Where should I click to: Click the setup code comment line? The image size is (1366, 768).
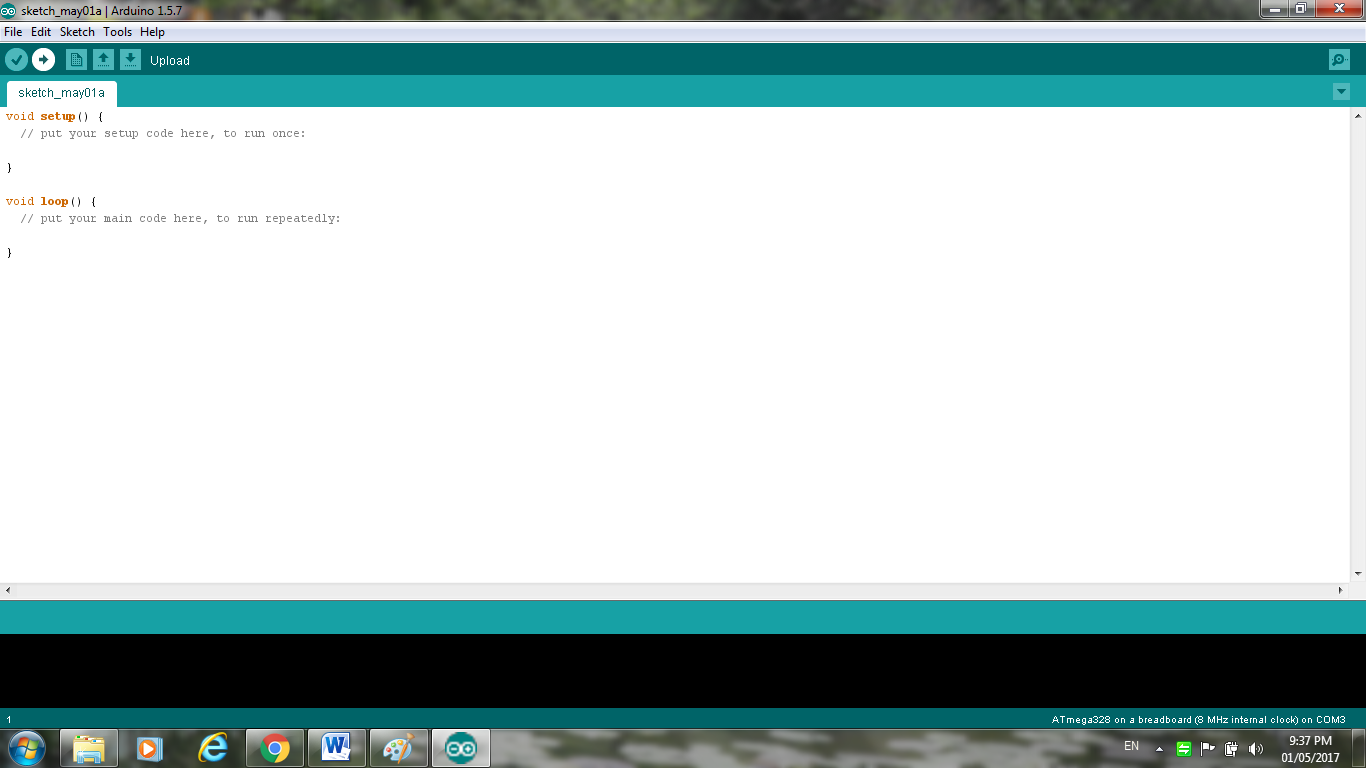pos(163,134)
